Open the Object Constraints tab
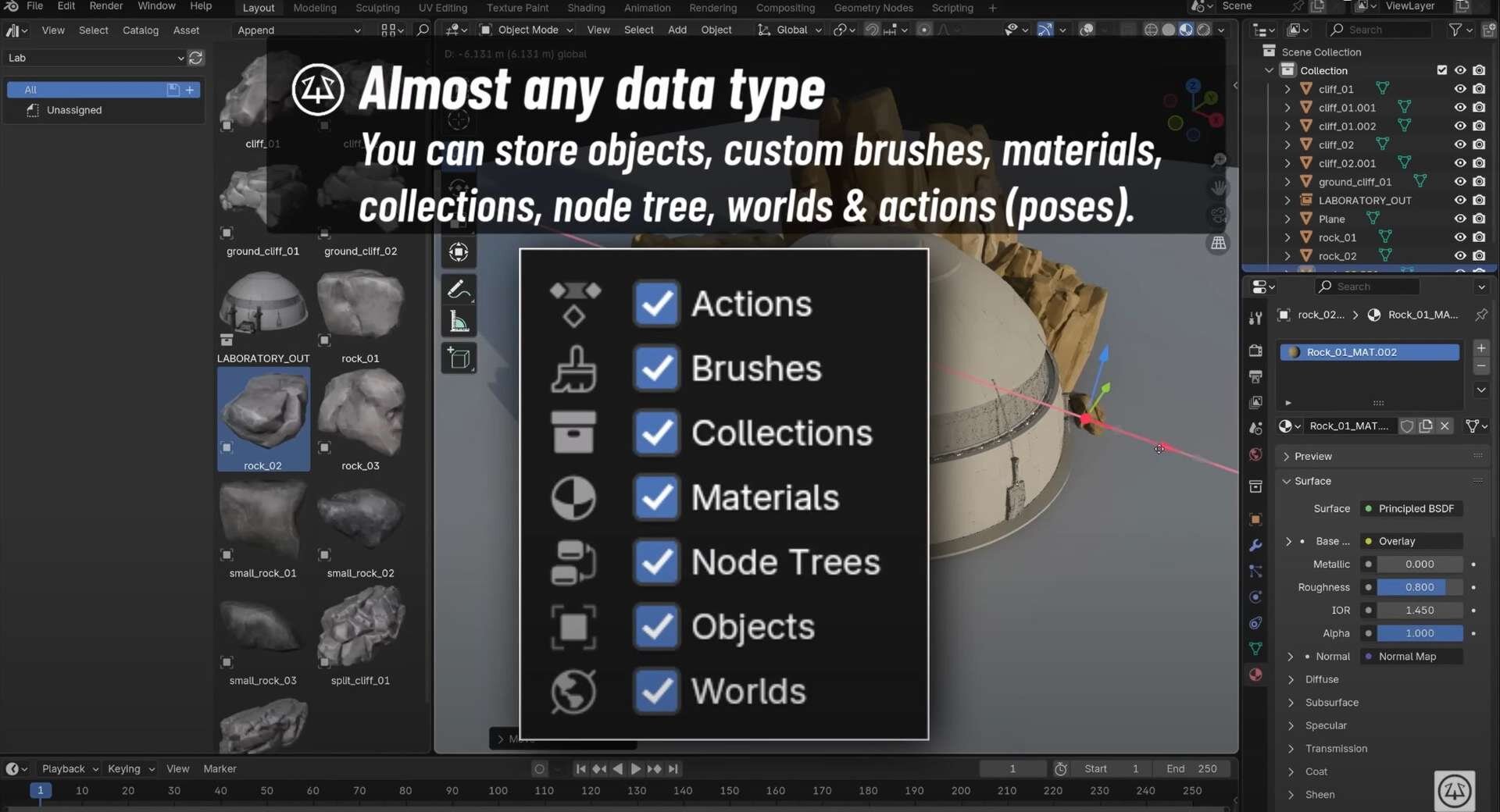The height and width of the screenshot is (812, 1500). click(1255, 623)
